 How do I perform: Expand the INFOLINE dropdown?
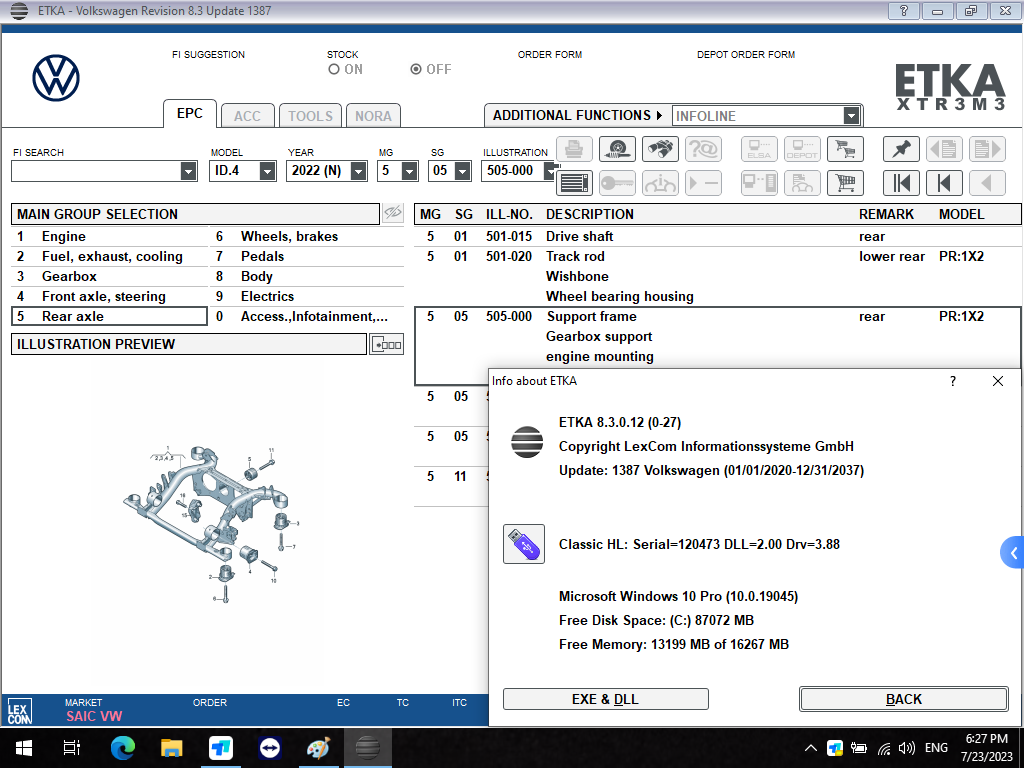tap(850, 116)
